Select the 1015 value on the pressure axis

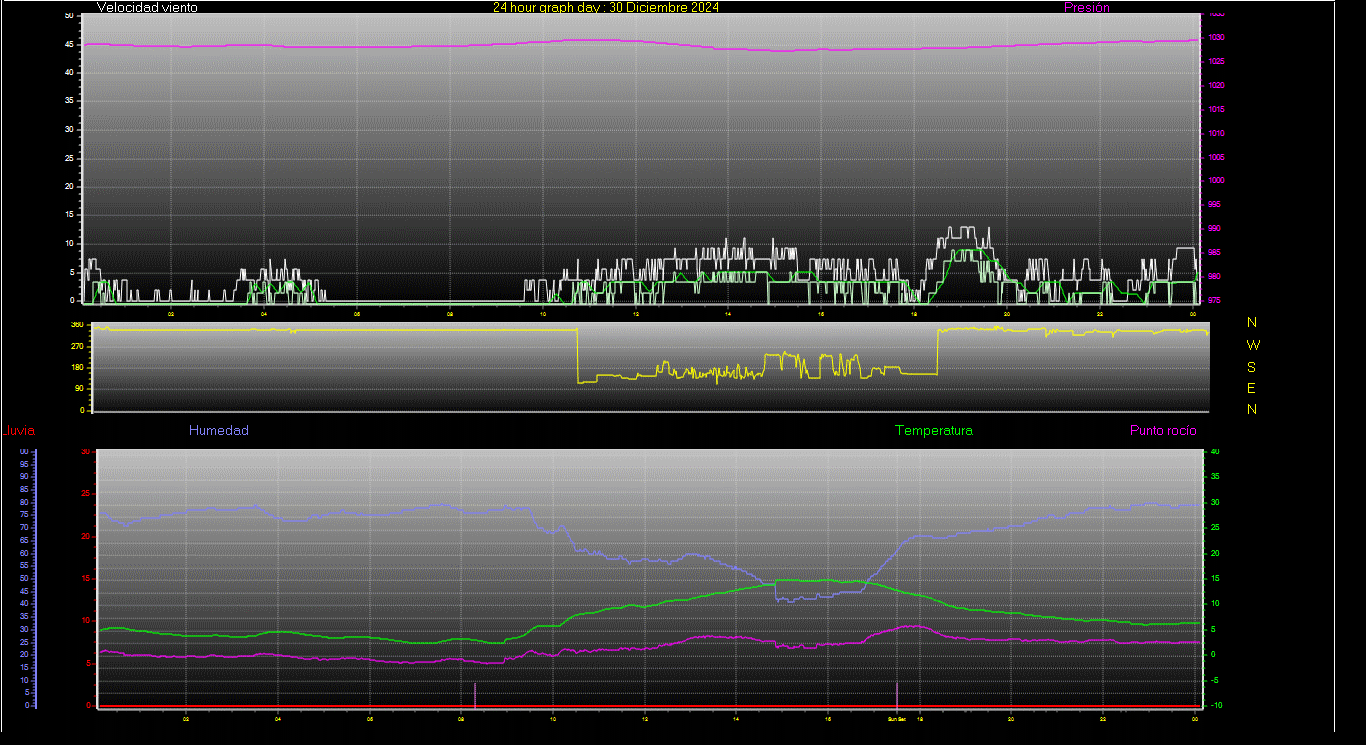pos(1217,109)
